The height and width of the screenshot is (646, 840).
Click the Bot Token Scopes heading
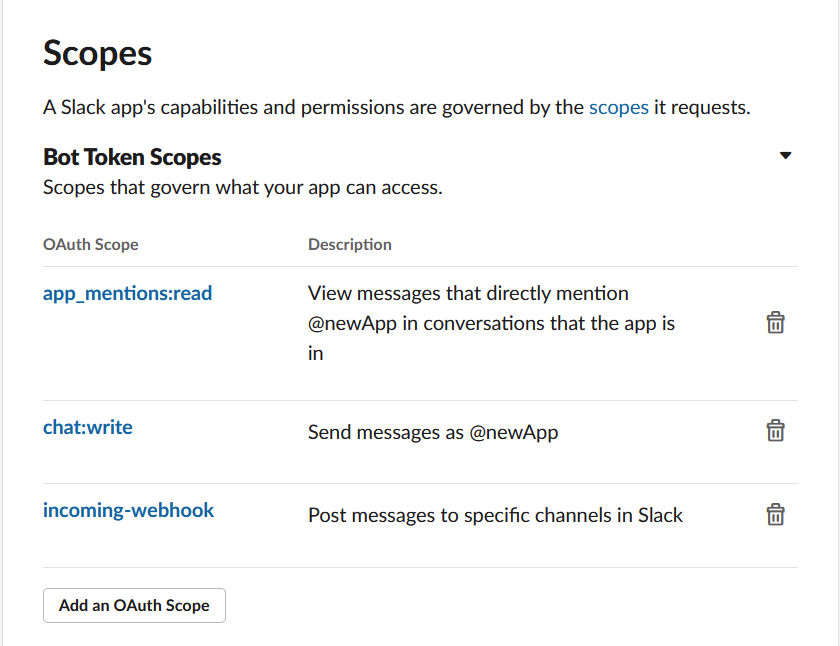coord(132,157)
